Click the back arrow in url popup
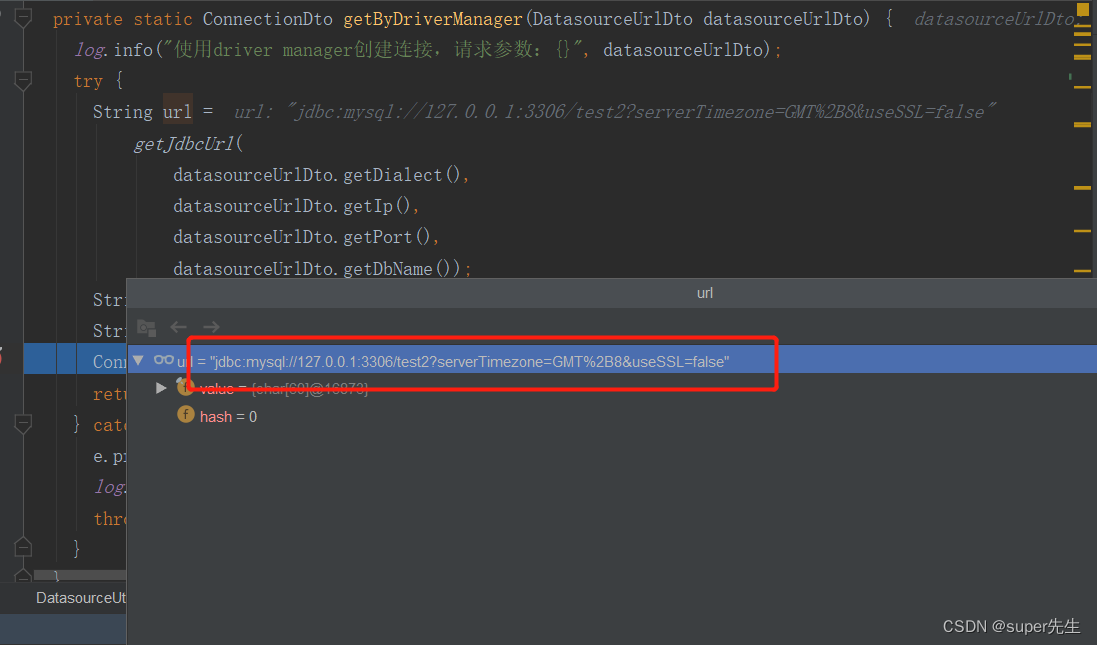Screen dimensions: 1097x645 coord(179,327)
